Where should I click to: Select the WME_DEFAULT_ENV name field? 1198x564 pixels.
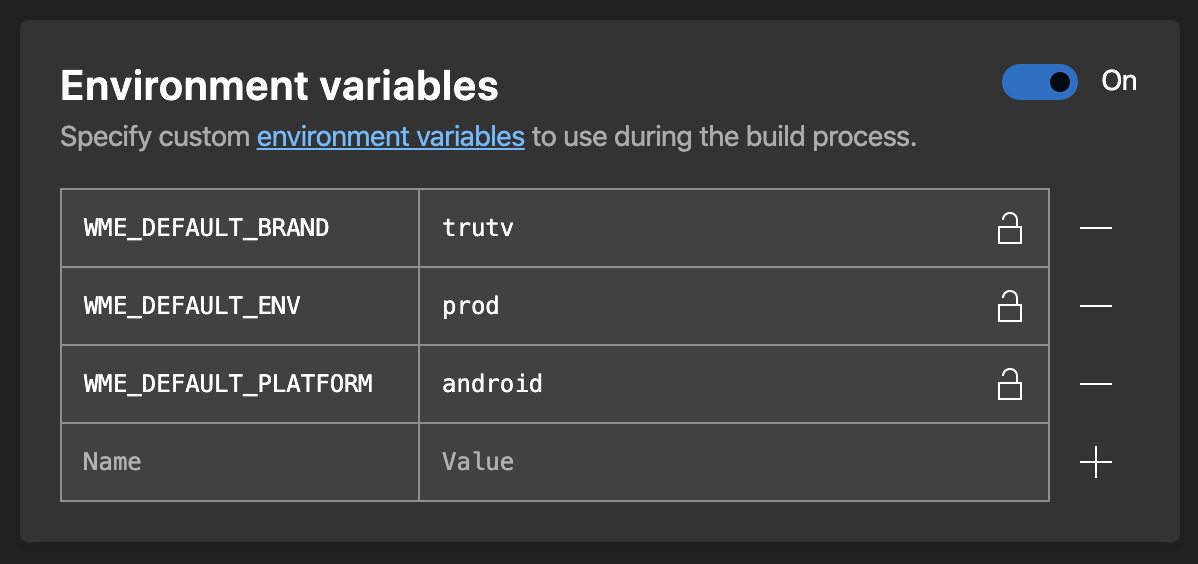tap(239, 306)
